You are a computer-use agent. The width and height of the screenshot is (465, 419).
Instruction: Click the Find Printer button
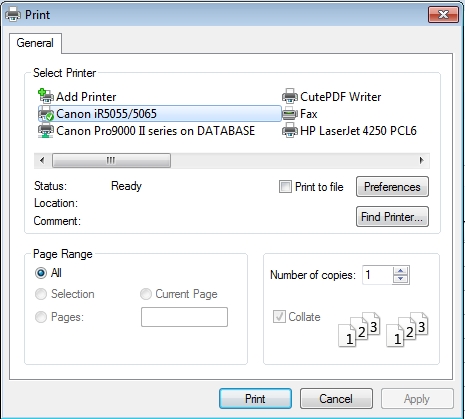click(x=392, y=217)
